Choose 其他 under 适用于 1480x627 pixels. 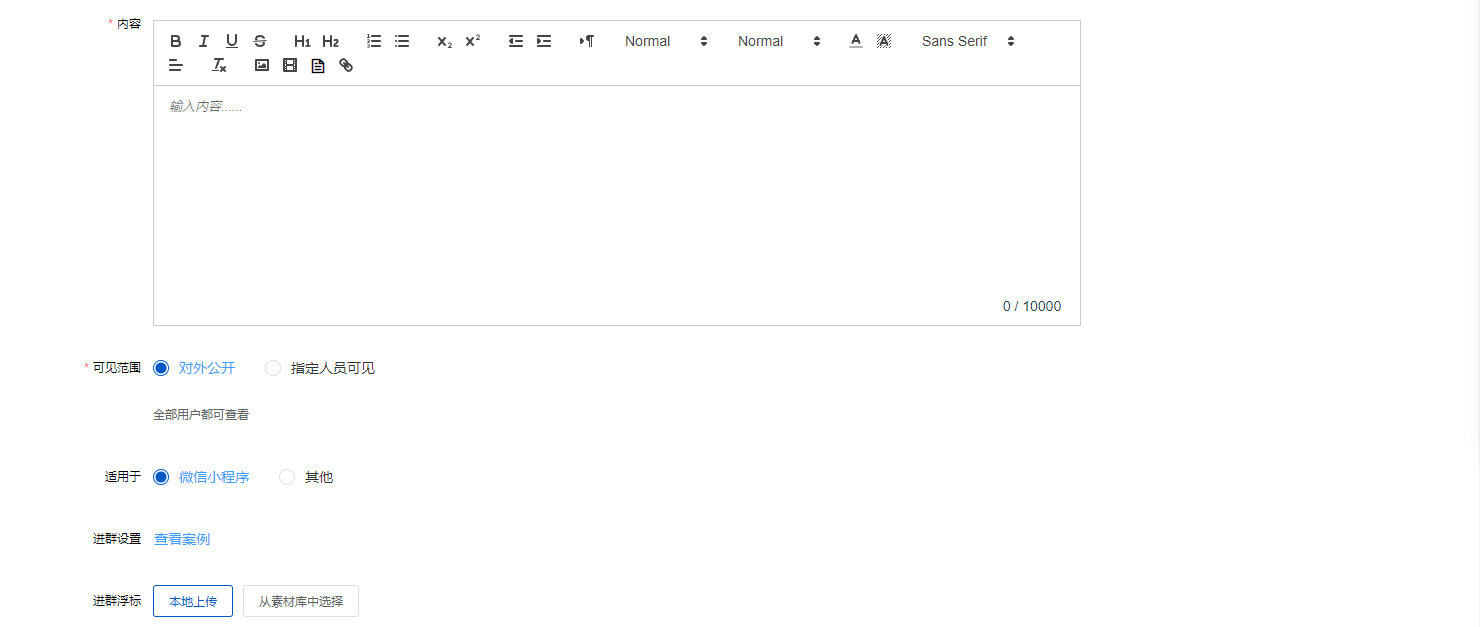[287, 477]
